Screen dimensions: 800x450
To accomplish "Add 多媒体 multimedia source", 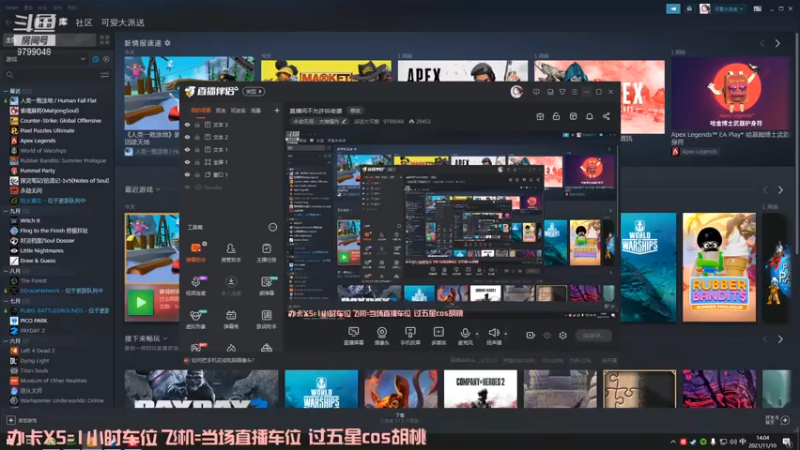I will (438, 336).
